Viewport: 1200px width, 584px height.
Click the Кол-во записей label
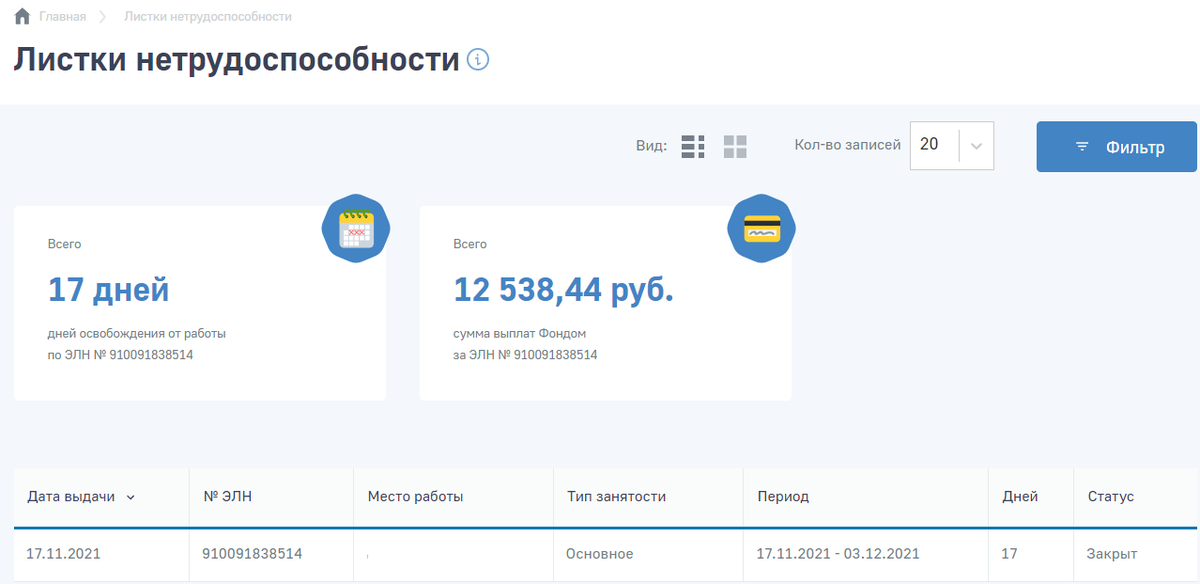point(848,145)
